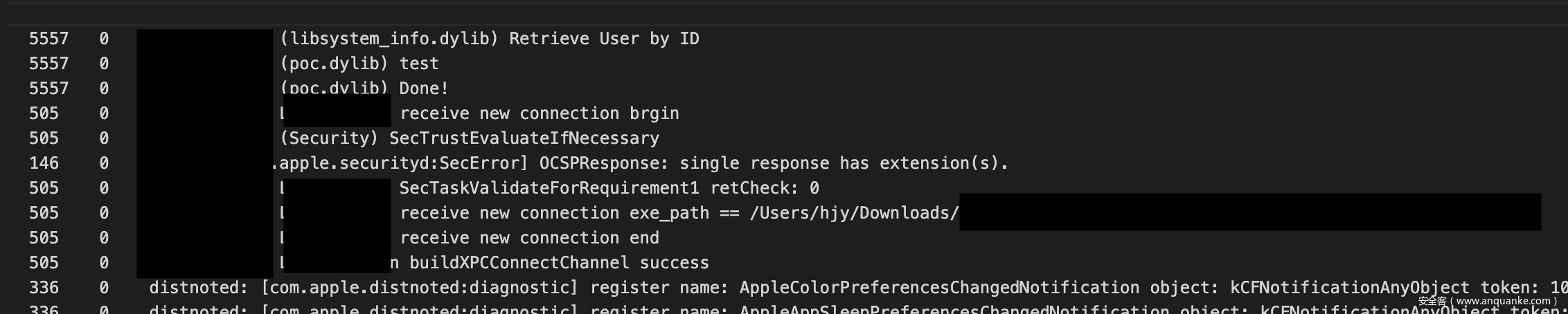Select the "(poc.dylib) test" log entry
This screenshot has width=1568, height=314.
coord(359,64)
